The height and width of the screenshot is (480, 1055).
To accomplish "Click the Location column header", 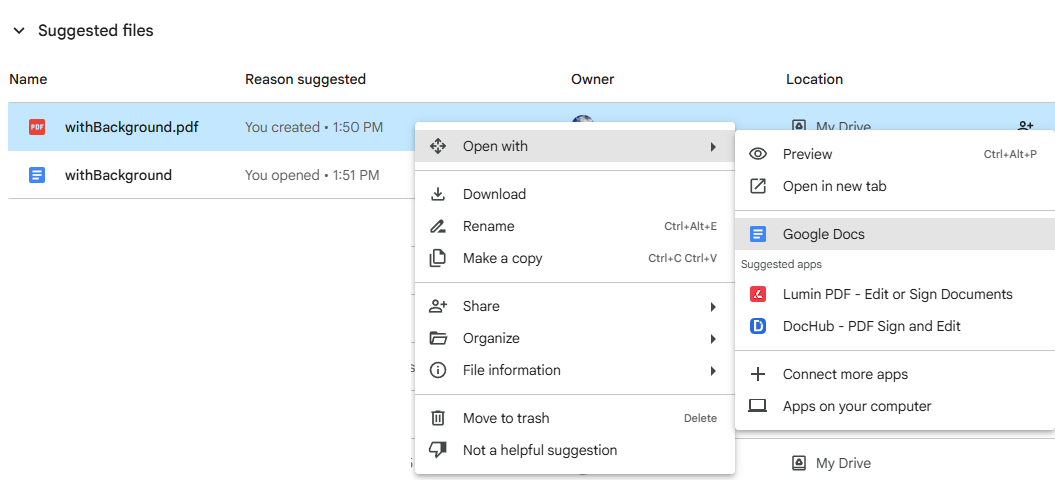I will (x=814, y=79).
